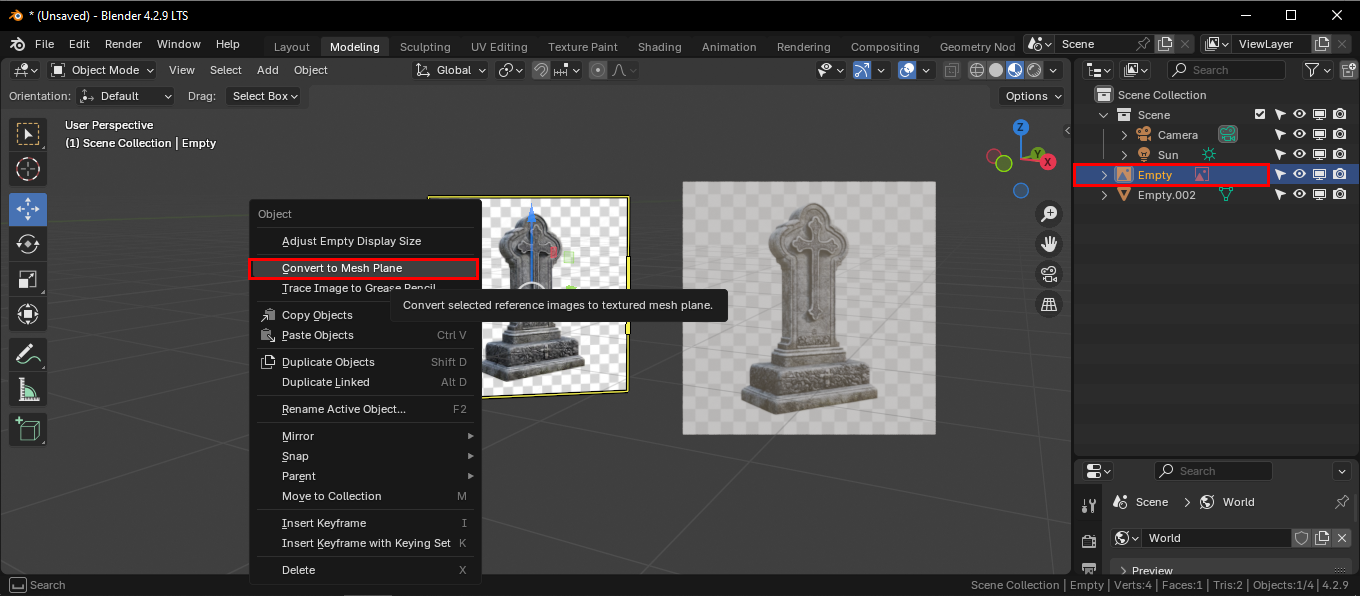Click the Options button in viewport header

pyautogui.click(x=1033, y=96)
